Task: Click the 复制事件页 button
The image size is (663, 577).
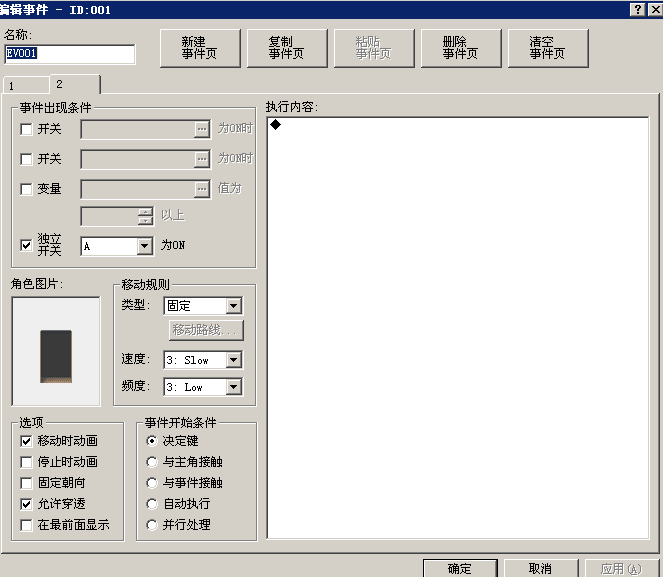Action: click(287, 48)
